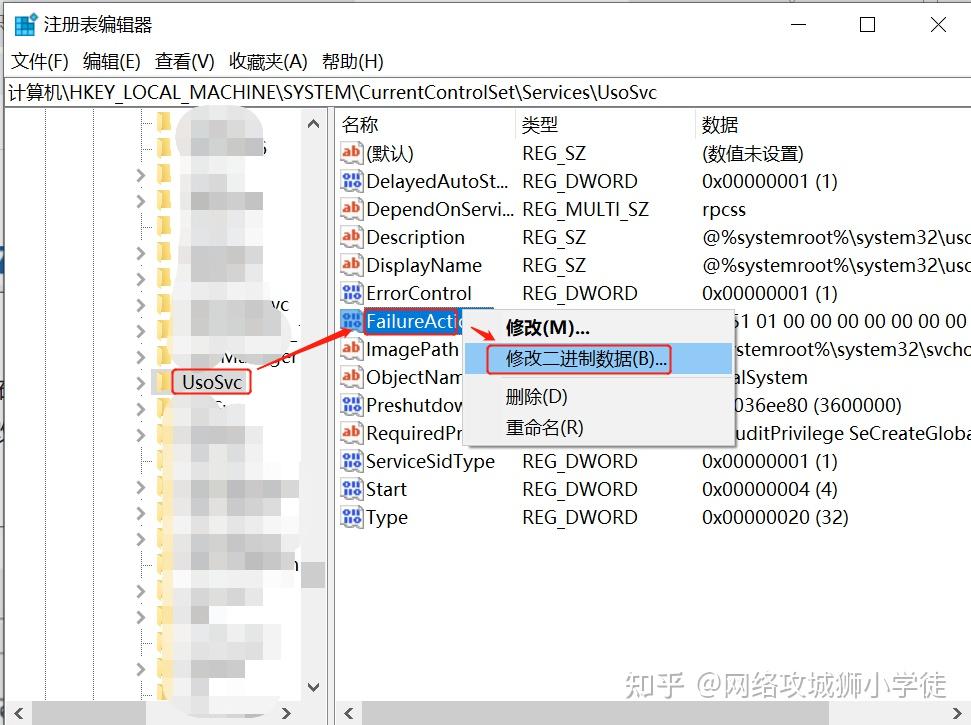Click the icon beside ErrorControl
The height and width of the screenshot is (725, 971).
(353, 293)
